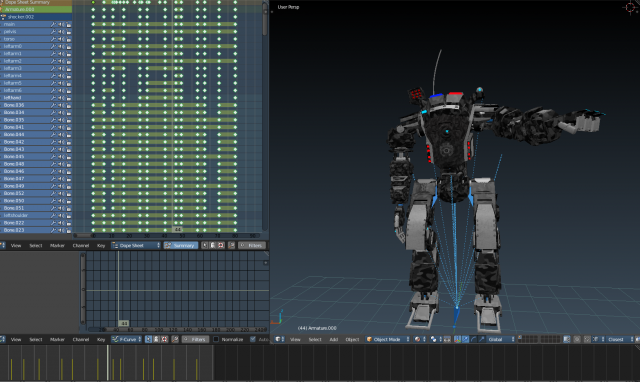Toggle the Summary button in Dope Sheet
640x382 pixels.
point(181,245)
